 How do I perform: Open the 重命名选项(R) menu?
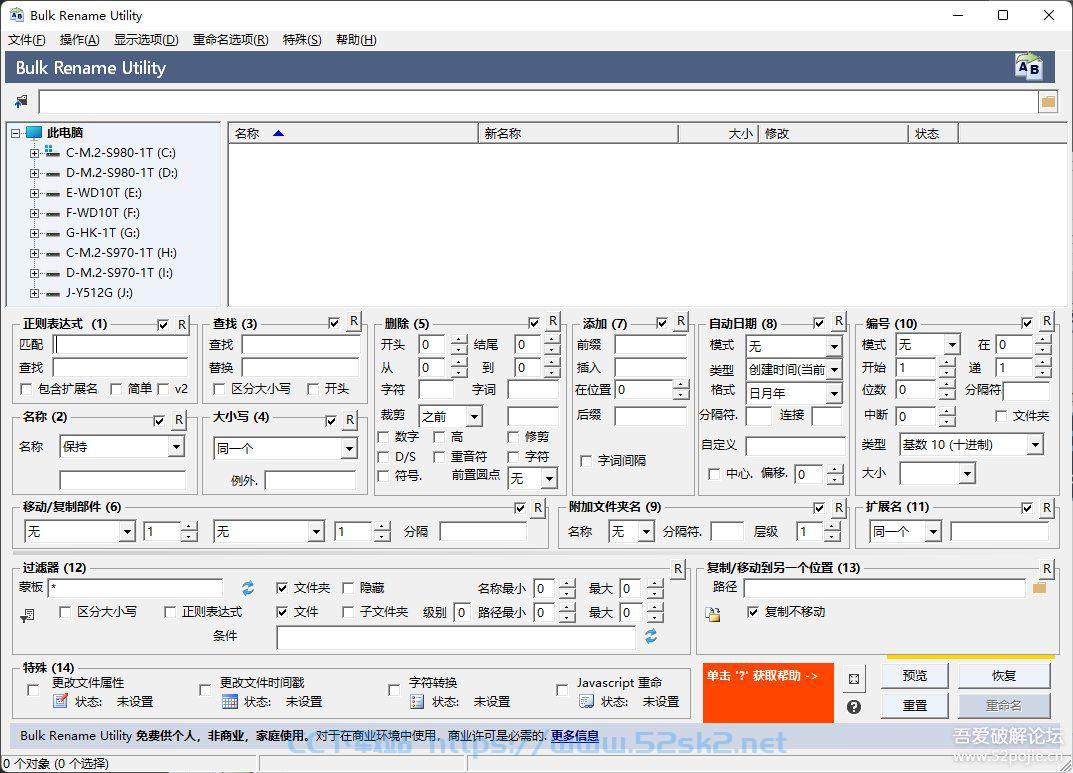click(231, 40)
